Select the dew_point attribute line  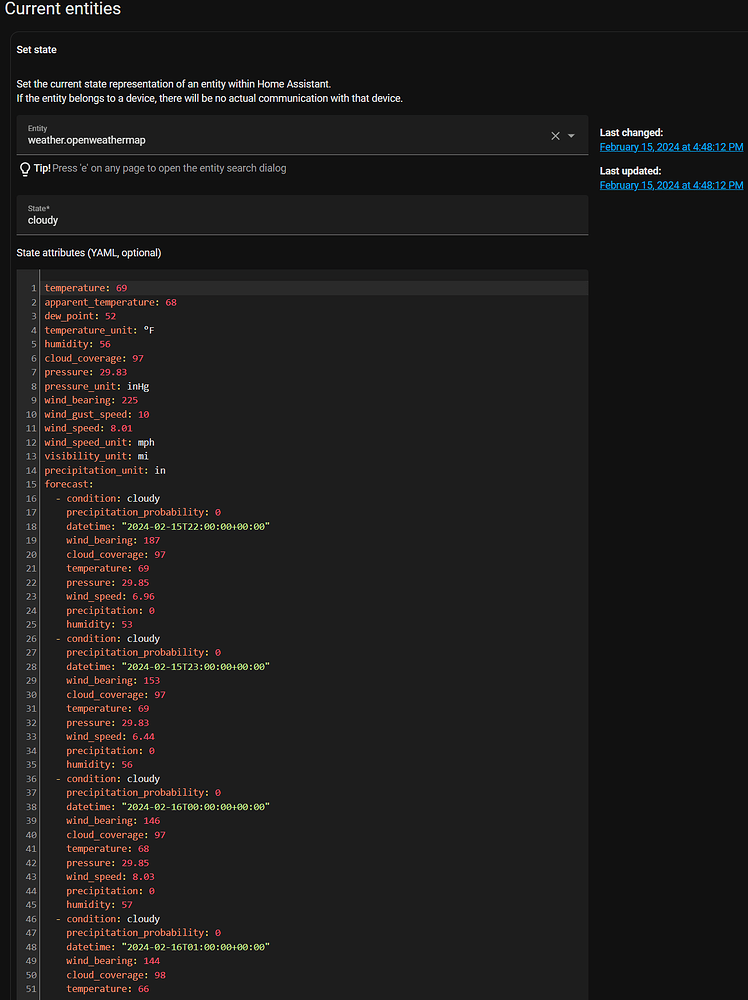coord(80,316)
